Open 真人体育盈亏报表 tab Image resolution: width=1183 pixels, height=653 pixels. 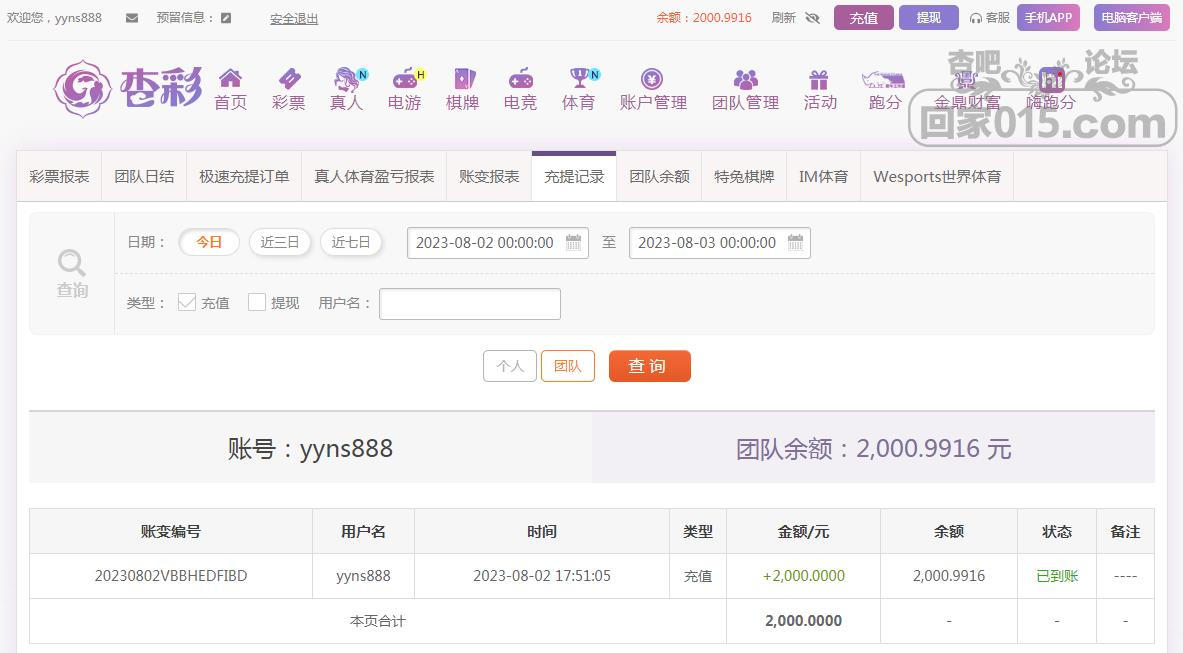coord(374,176)
